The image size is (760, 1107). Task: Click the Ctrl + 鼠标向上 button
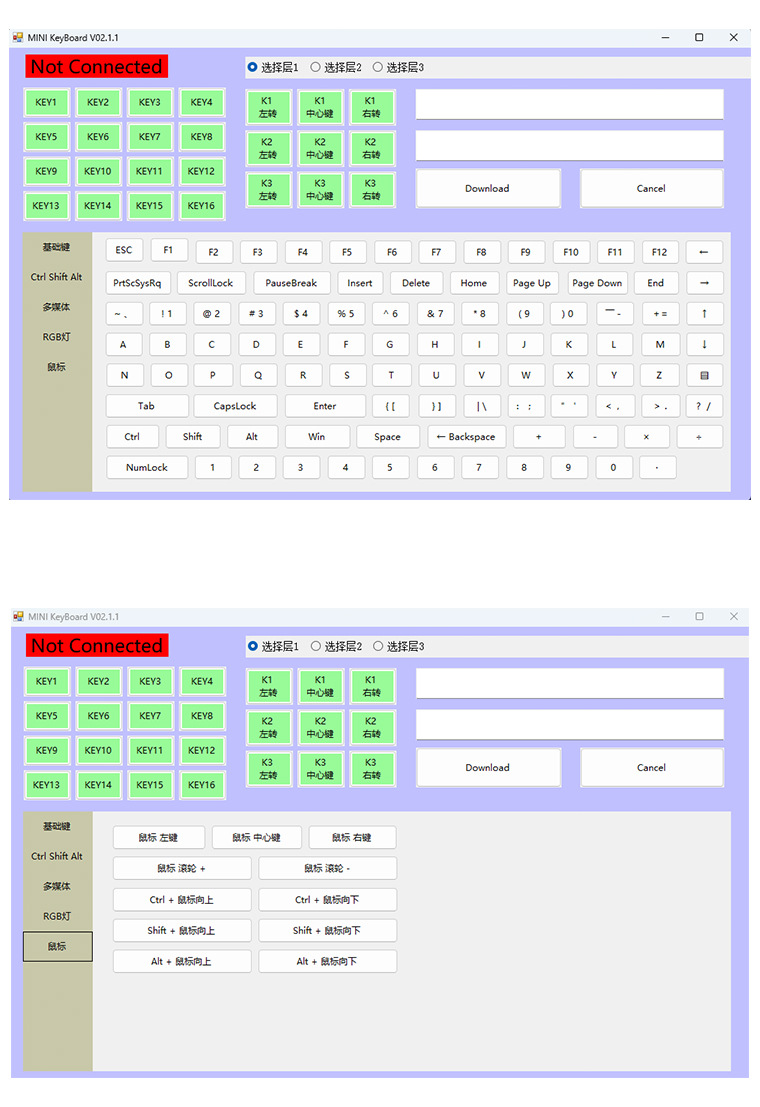click(182, 899)
